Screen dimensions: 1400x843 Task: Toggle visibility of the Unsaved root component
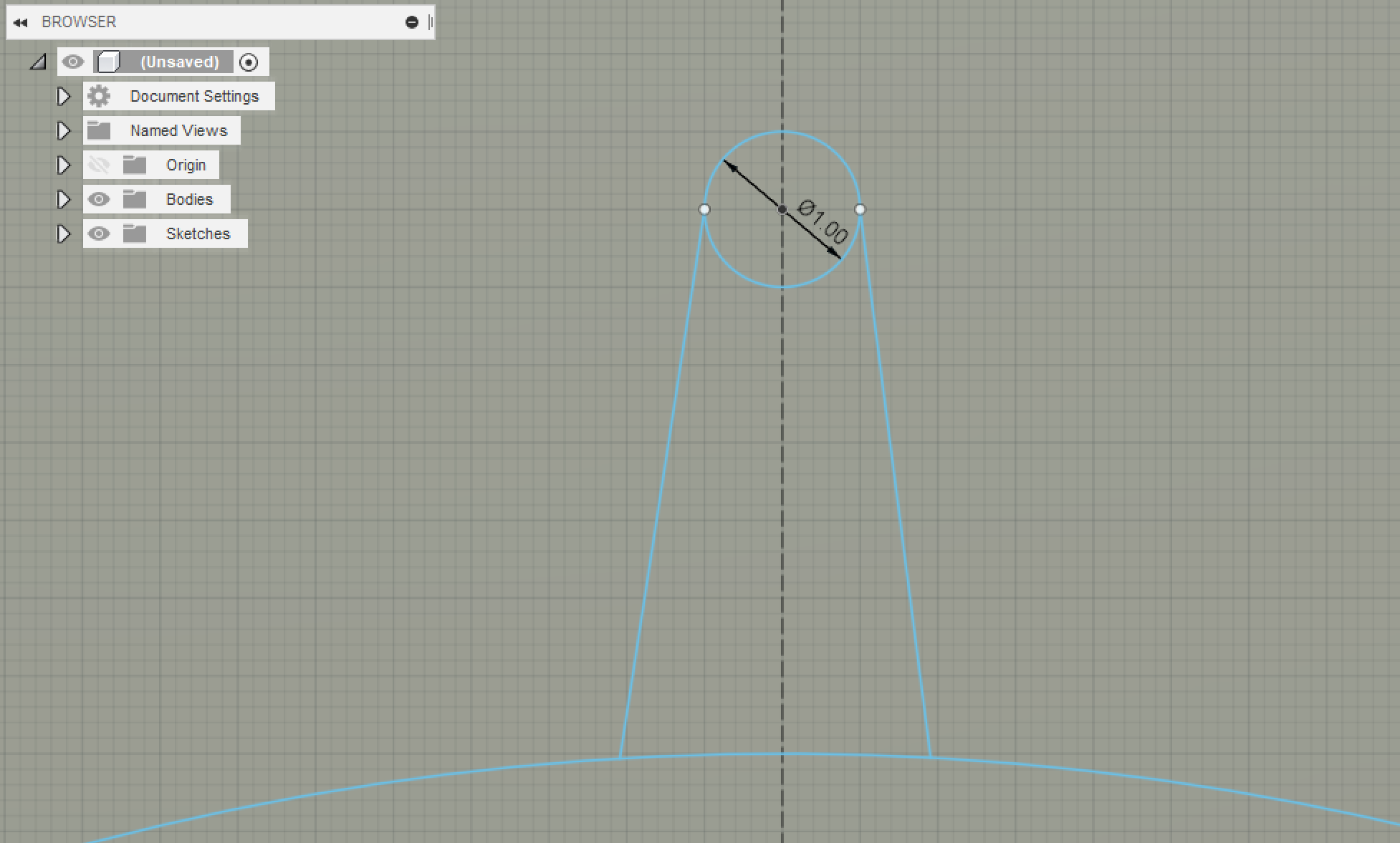tap(72, 62)
